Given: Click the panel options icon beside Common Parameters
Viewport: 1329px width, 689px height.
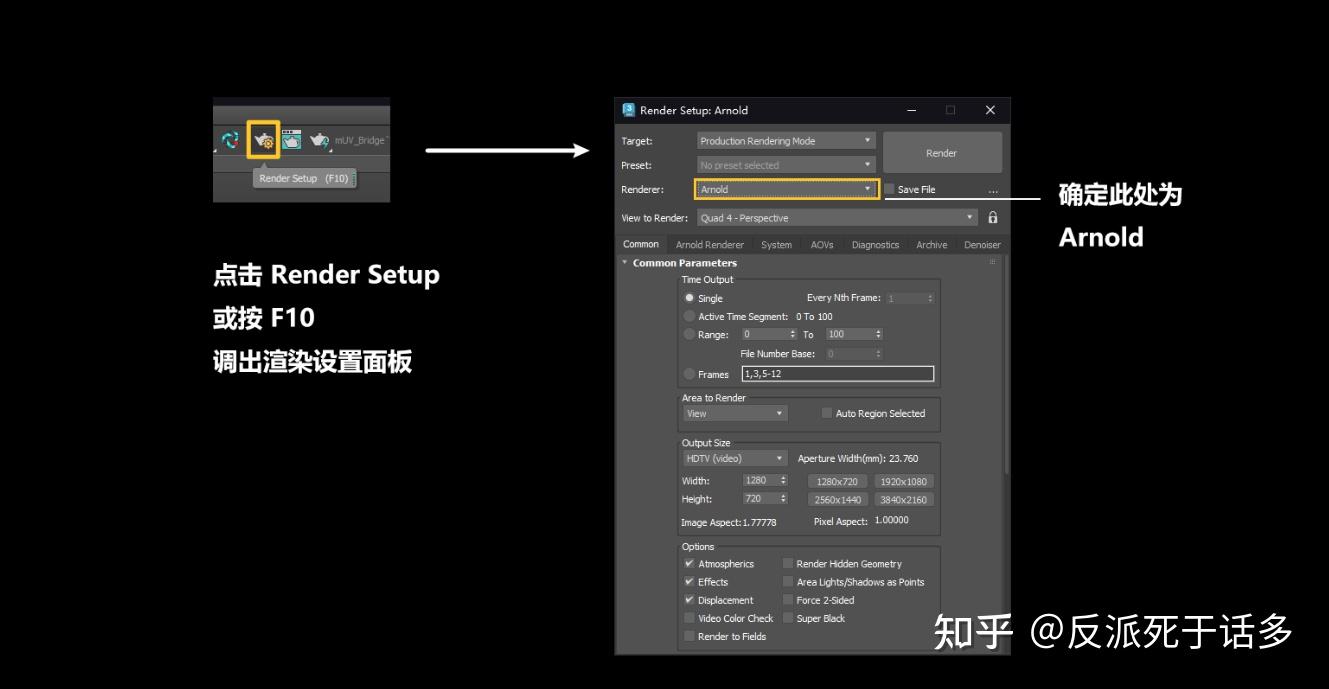Looking at the screenshot, I should coord(991,260).
